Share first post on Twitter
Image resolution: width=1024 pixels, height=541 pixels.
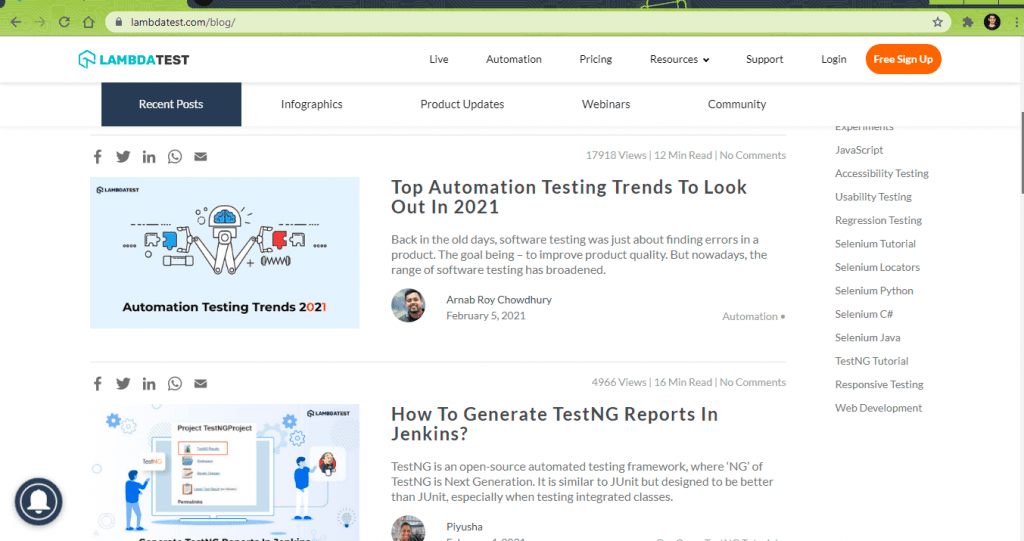(123, 157)
